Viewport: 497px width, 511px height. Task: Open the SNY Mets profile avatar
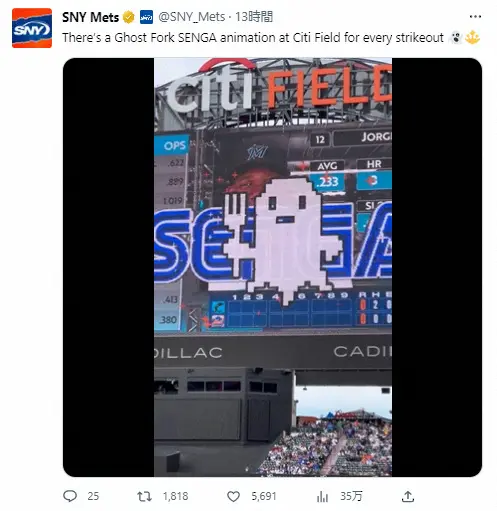tap(32, 28)
